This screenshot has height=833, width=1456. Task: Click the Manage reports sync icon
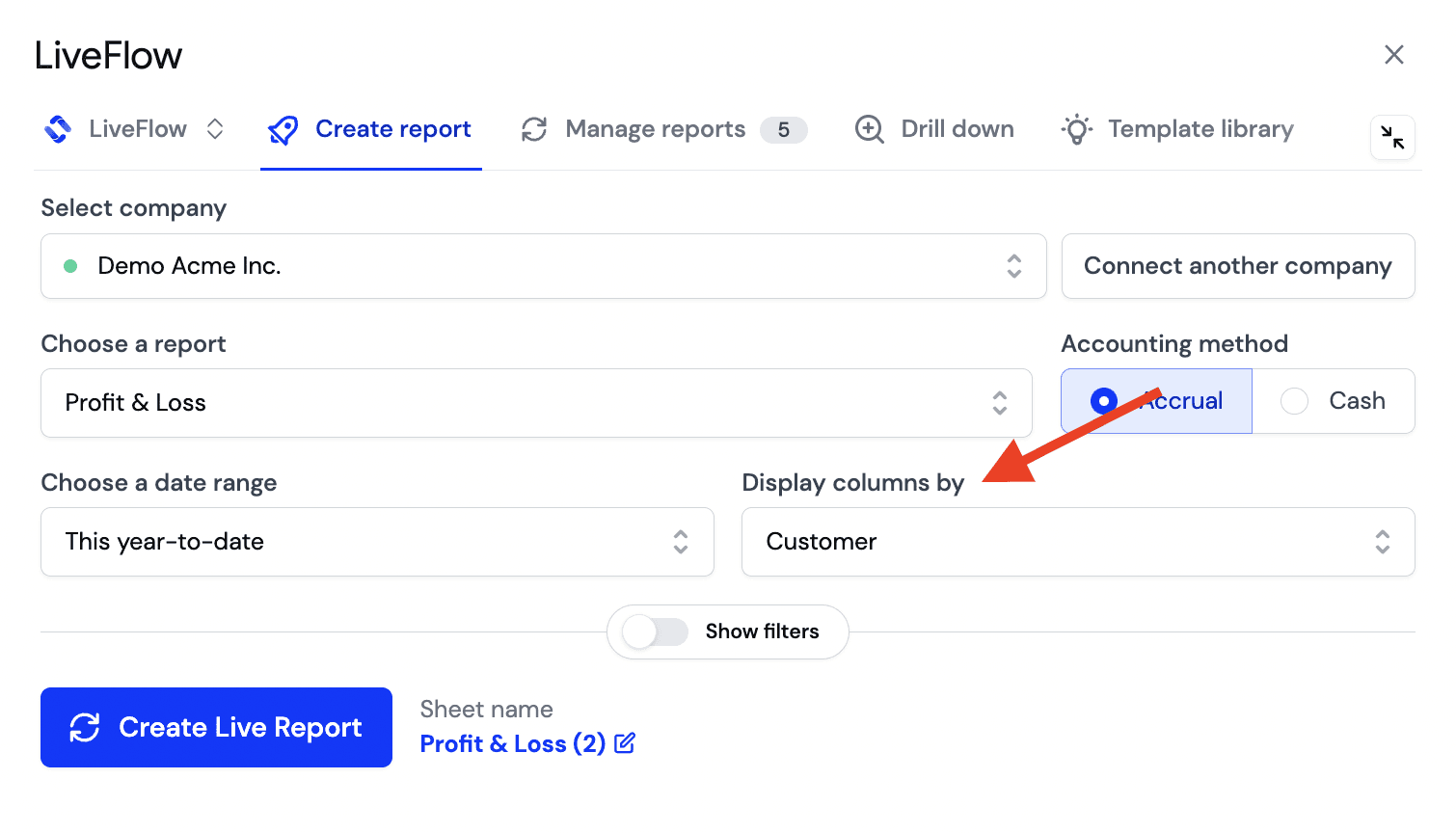[533, 128]
